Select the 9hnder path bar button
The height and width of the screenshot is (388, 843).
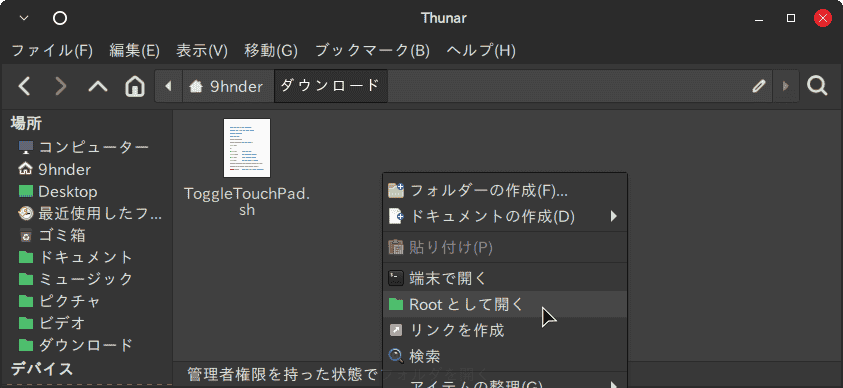(x=228, y=86)
